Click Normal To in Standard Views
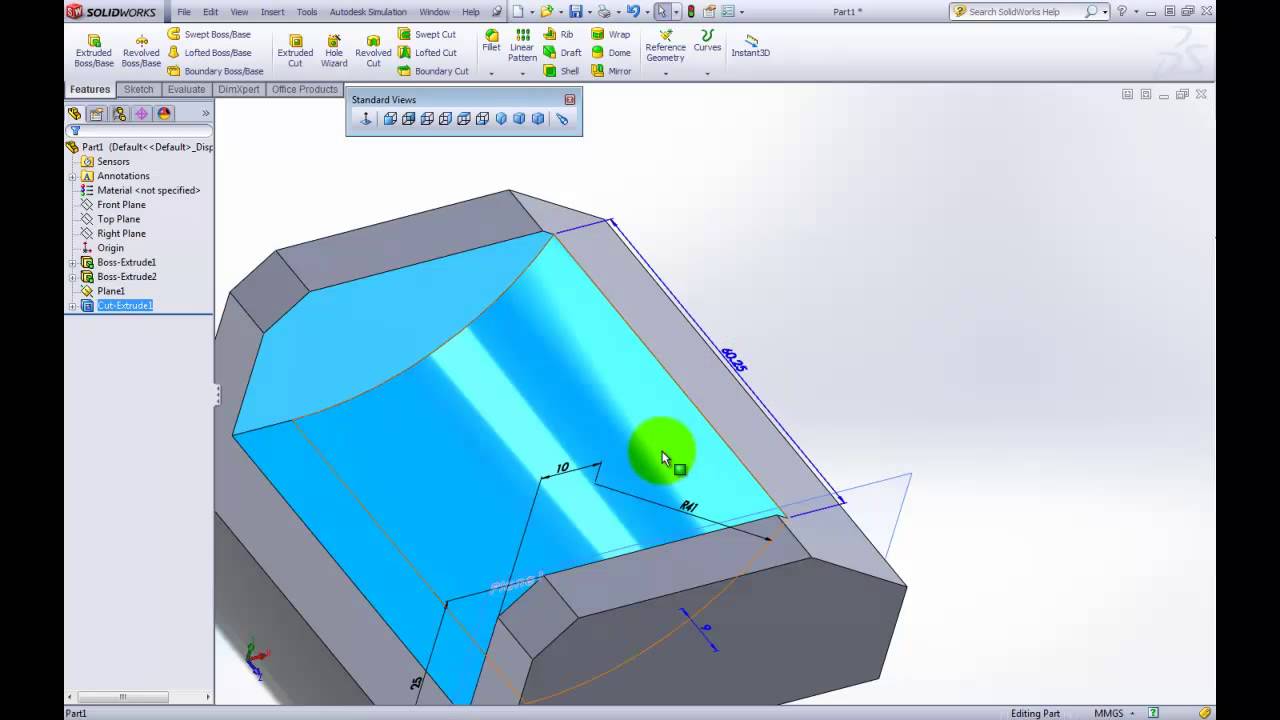The image size is (1280, 720). click(366, 119)
